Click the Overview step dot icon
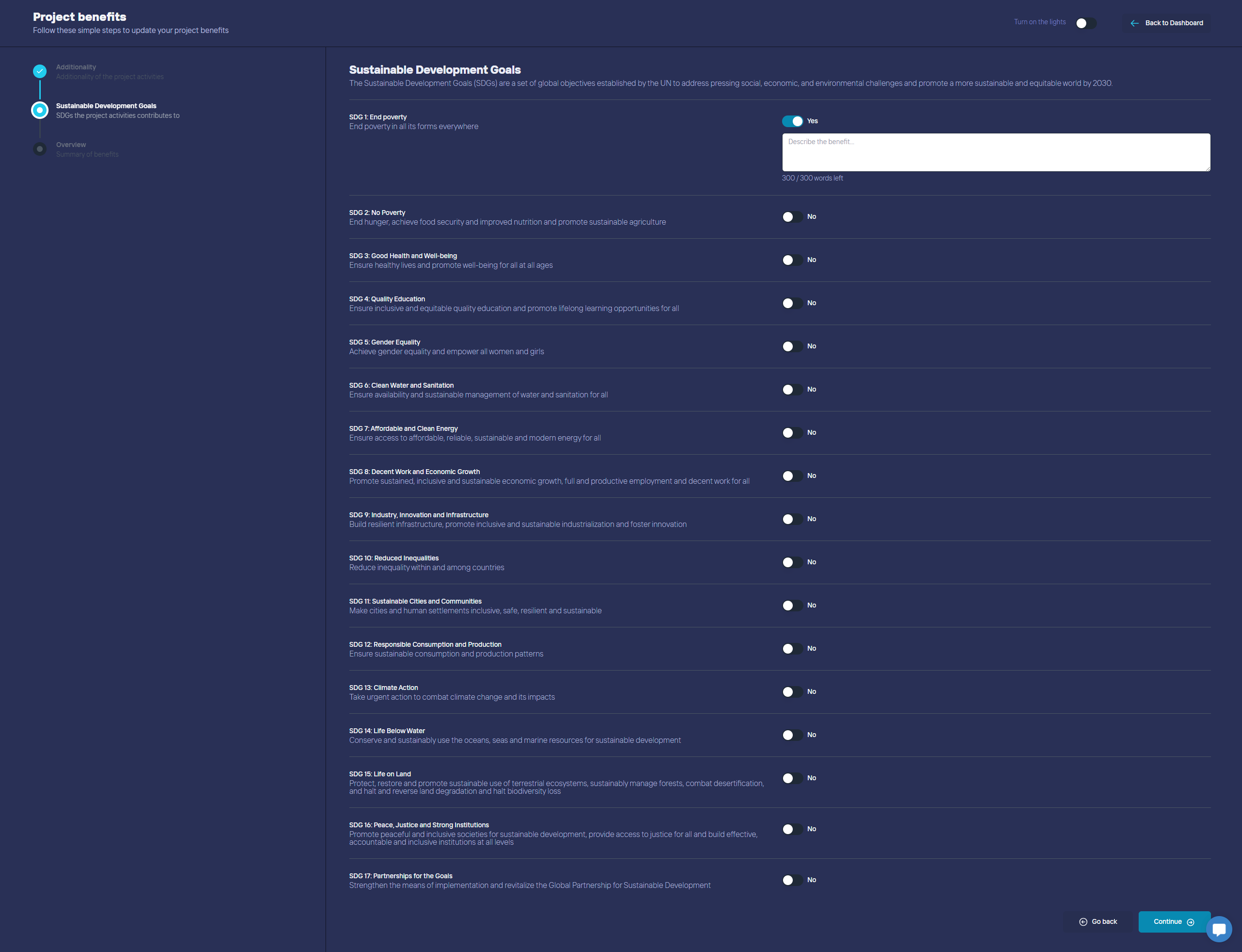This screenshot has width=1242, height=952. coord(40,149)
